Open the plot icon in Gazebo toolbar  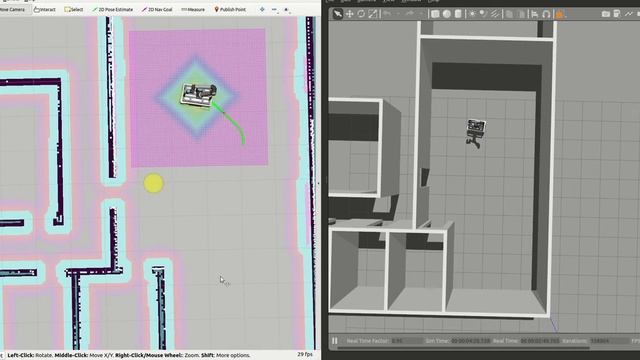click(629, 14)
